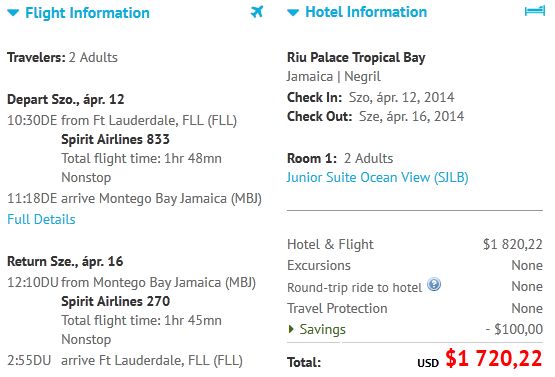The height and width of the screenshot is (377, 555).
Task: Click the Return Sze., ápr. 16 header
Action: pos(65,262)
